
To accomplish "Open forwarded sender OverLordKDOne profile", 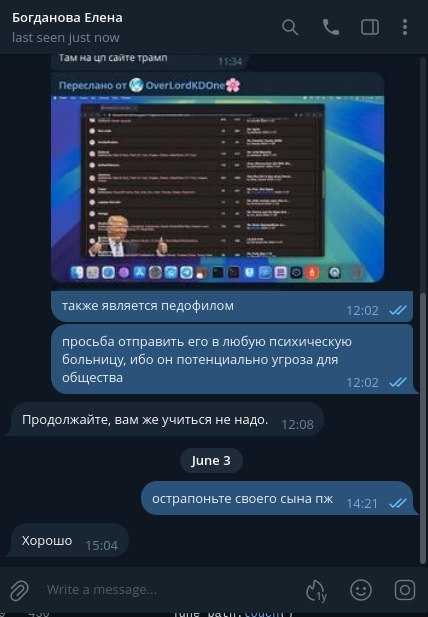I will [x=185, y=85].
